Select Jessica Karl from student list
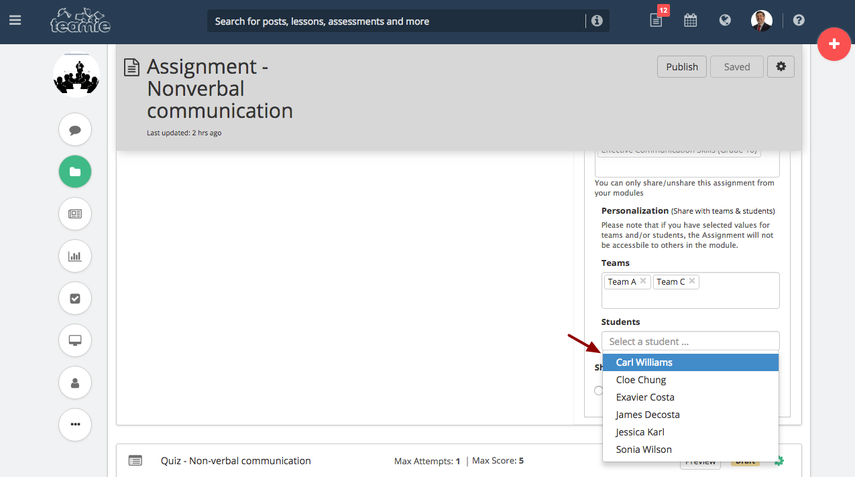The width and height of the screenshot is (855, 477). pos(690,432)
